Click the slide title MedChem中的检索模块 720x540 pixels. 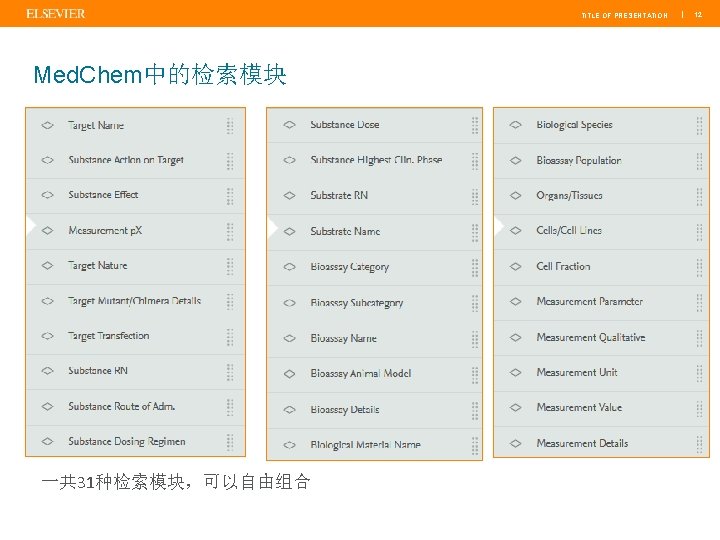pos(160,75)
